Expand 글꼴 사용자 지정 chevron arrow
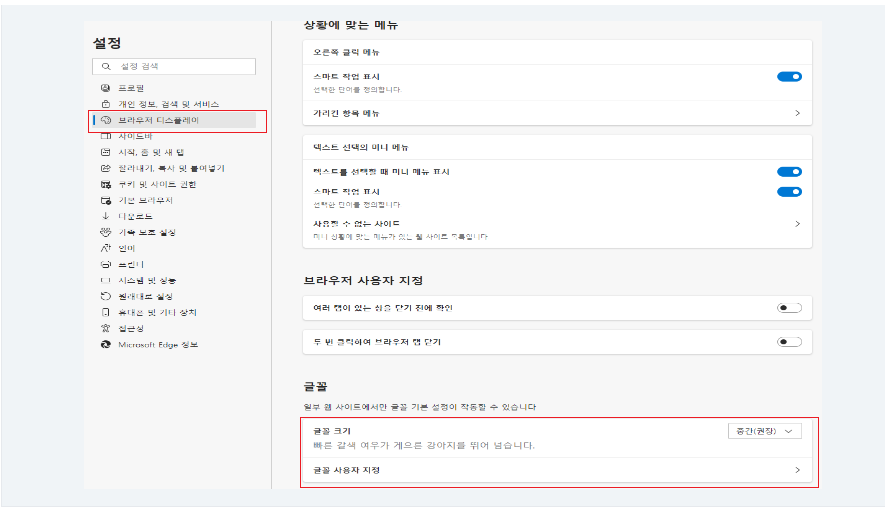The width and height of the screenshot is (885, 508). [797, 470]
